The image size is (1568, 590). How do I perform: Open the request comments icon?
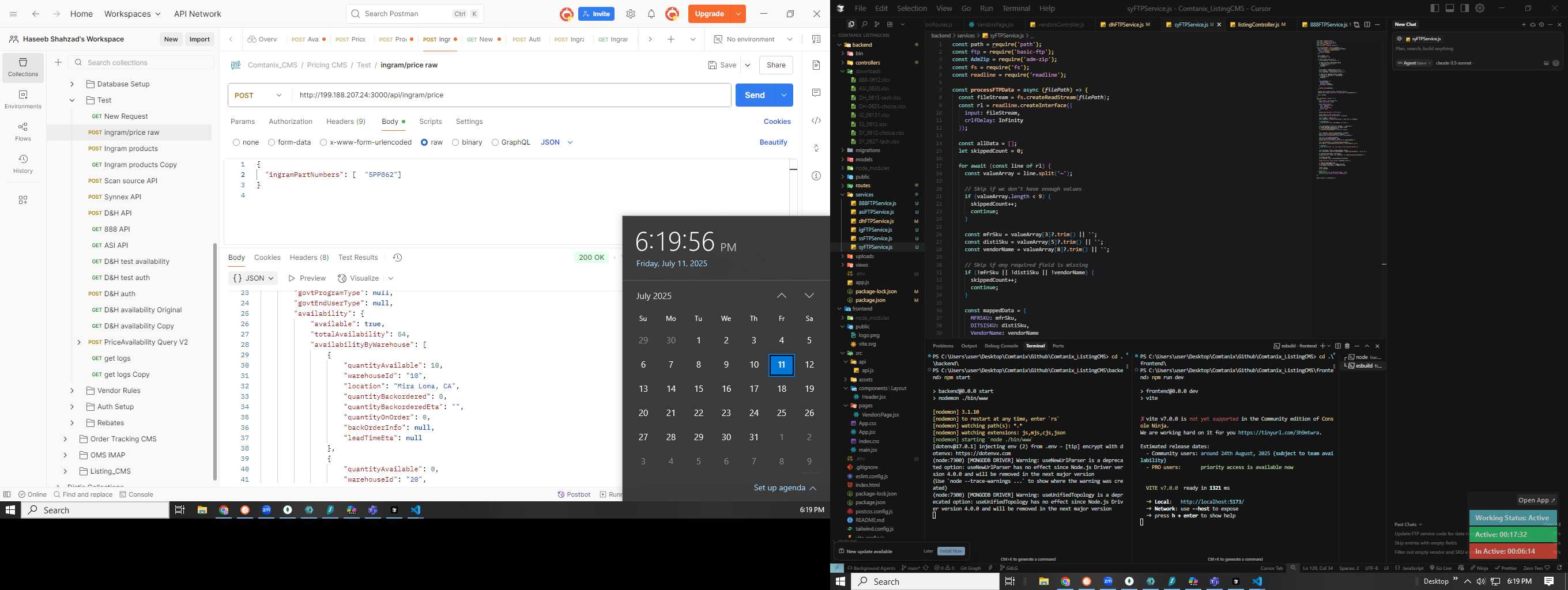[x=816, y=92]
